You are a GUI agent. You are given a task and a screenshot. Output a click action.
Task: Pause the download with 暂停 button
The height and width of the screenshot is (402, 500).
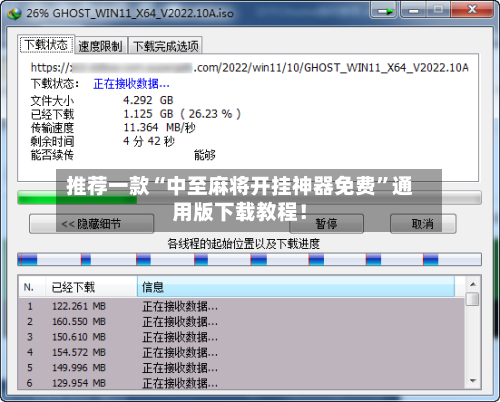326,224
